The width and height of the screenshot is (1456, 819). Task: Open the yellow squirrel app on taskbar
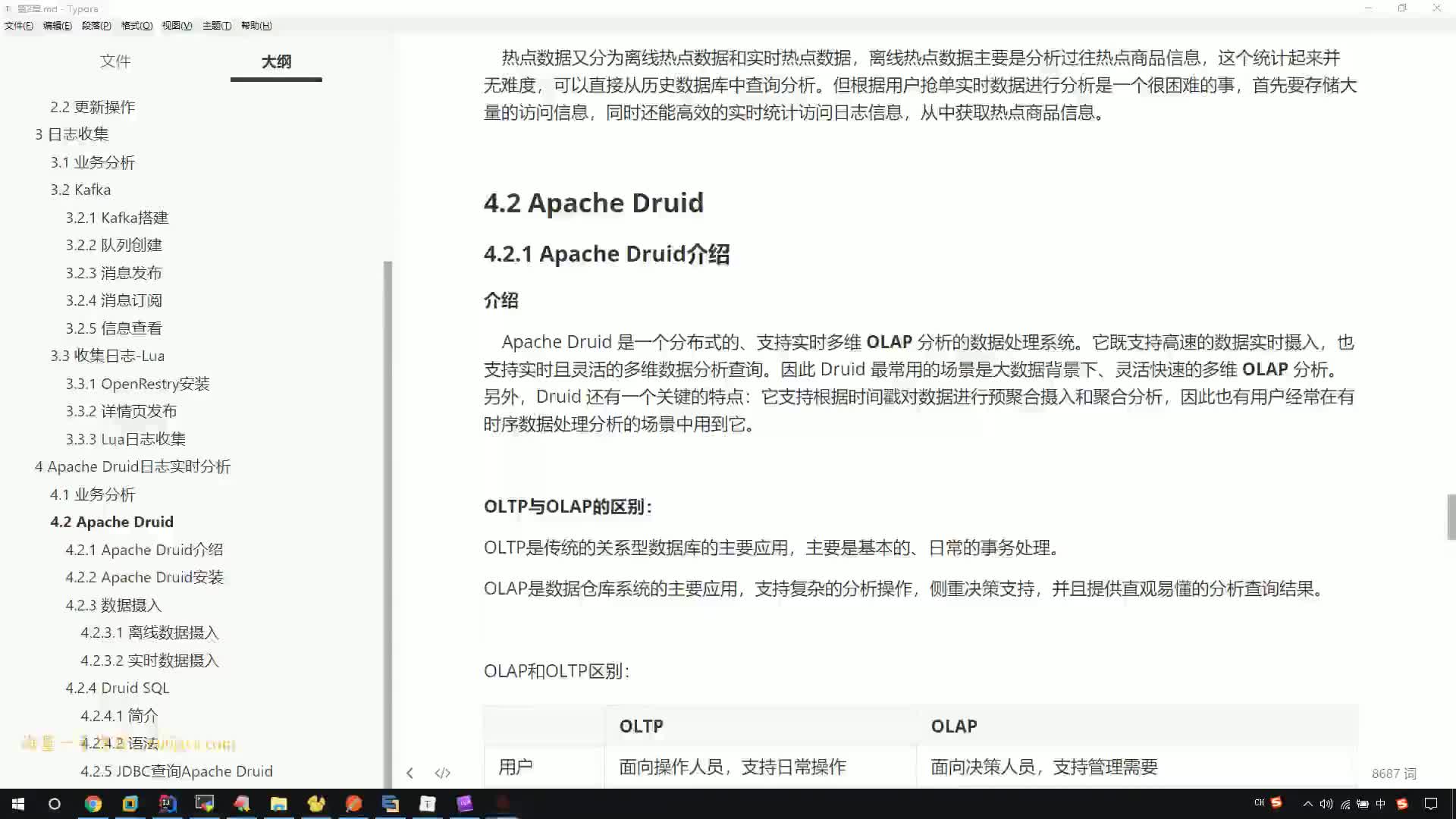coord(316,804)
